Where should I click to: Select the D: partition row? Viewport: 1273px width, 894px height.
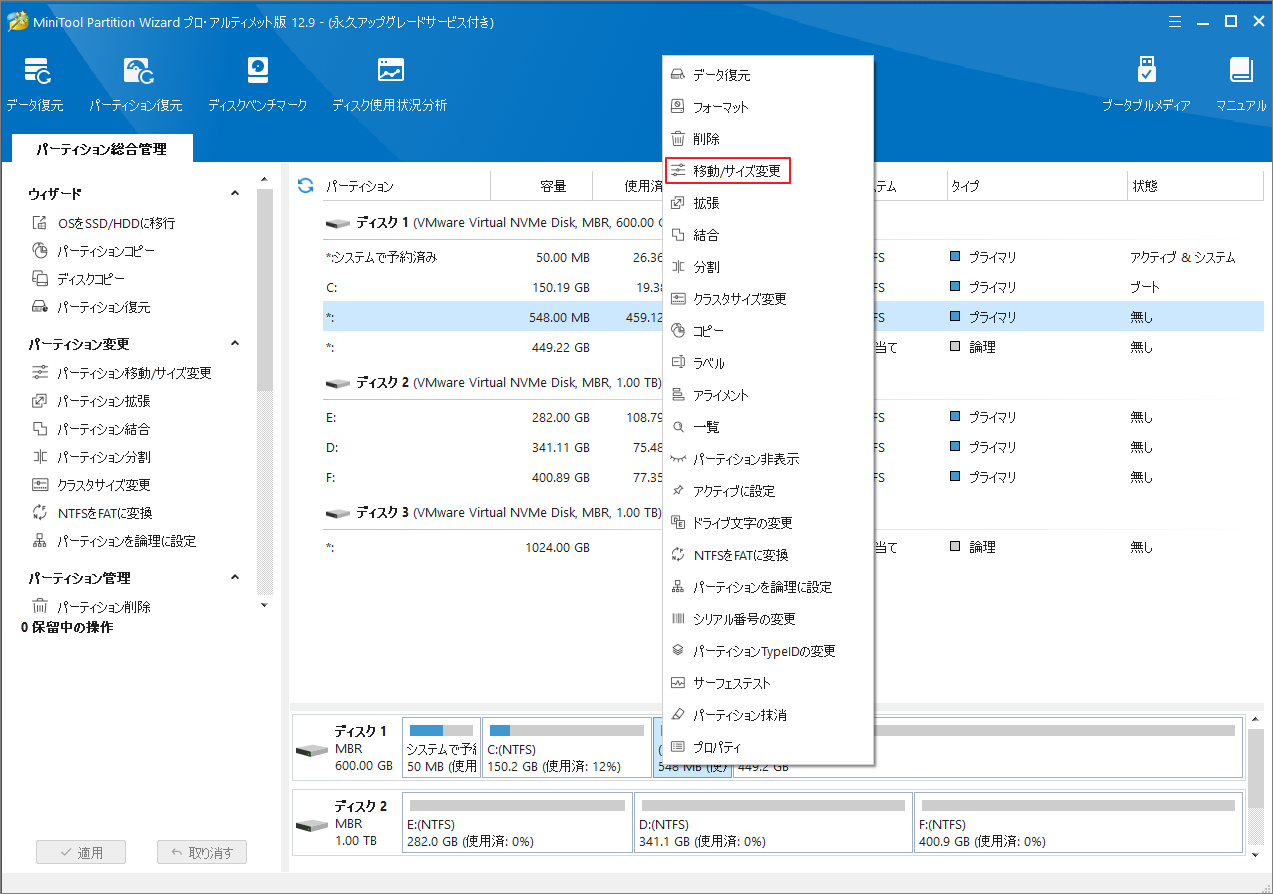point(793,447)
